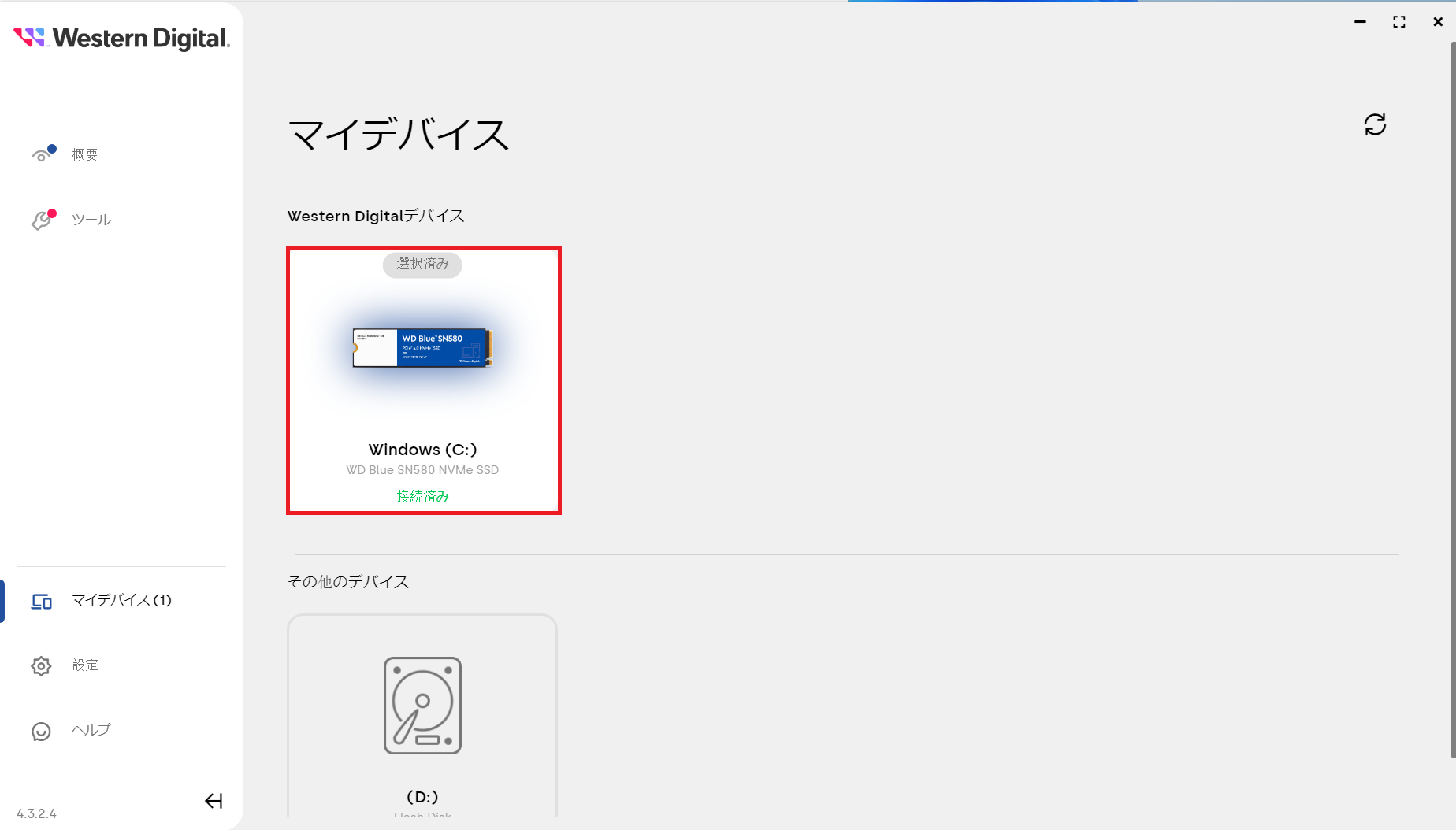Click the overview eye icon

[42, 154]
